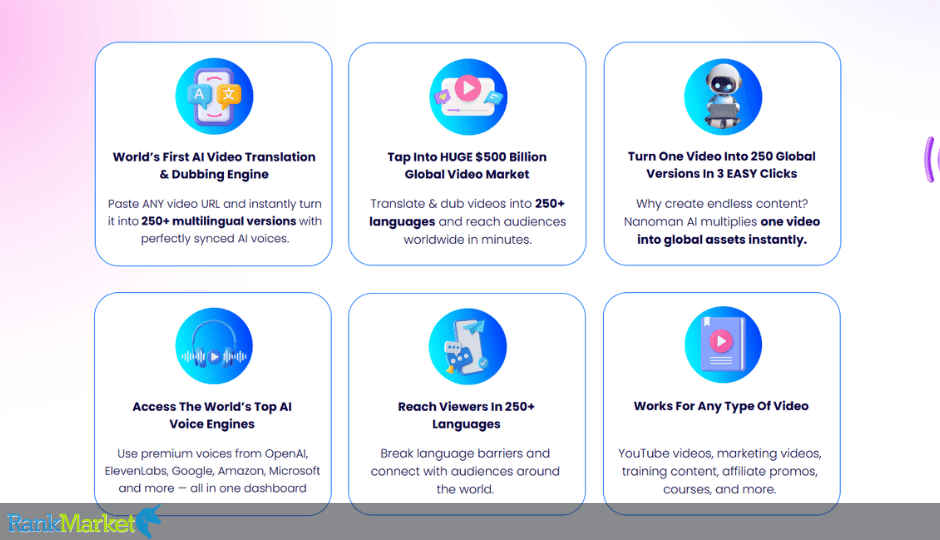
Task: Click text and more — all in one dashboard
Action: coord(212,488)
